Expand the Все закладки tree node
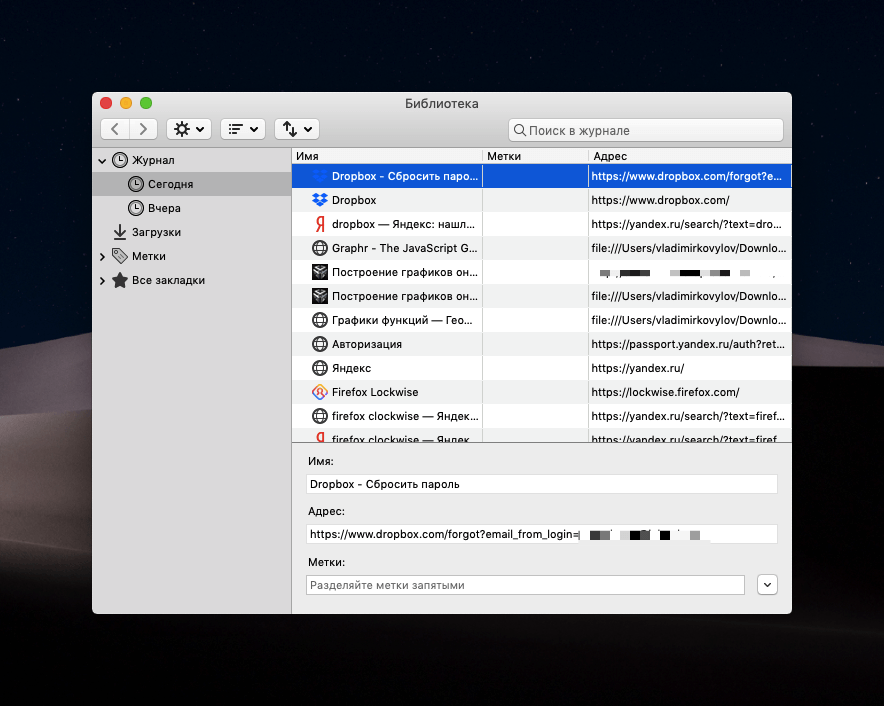Image resolution: width=884 pixels, height=706 pixels. [102, 280]
